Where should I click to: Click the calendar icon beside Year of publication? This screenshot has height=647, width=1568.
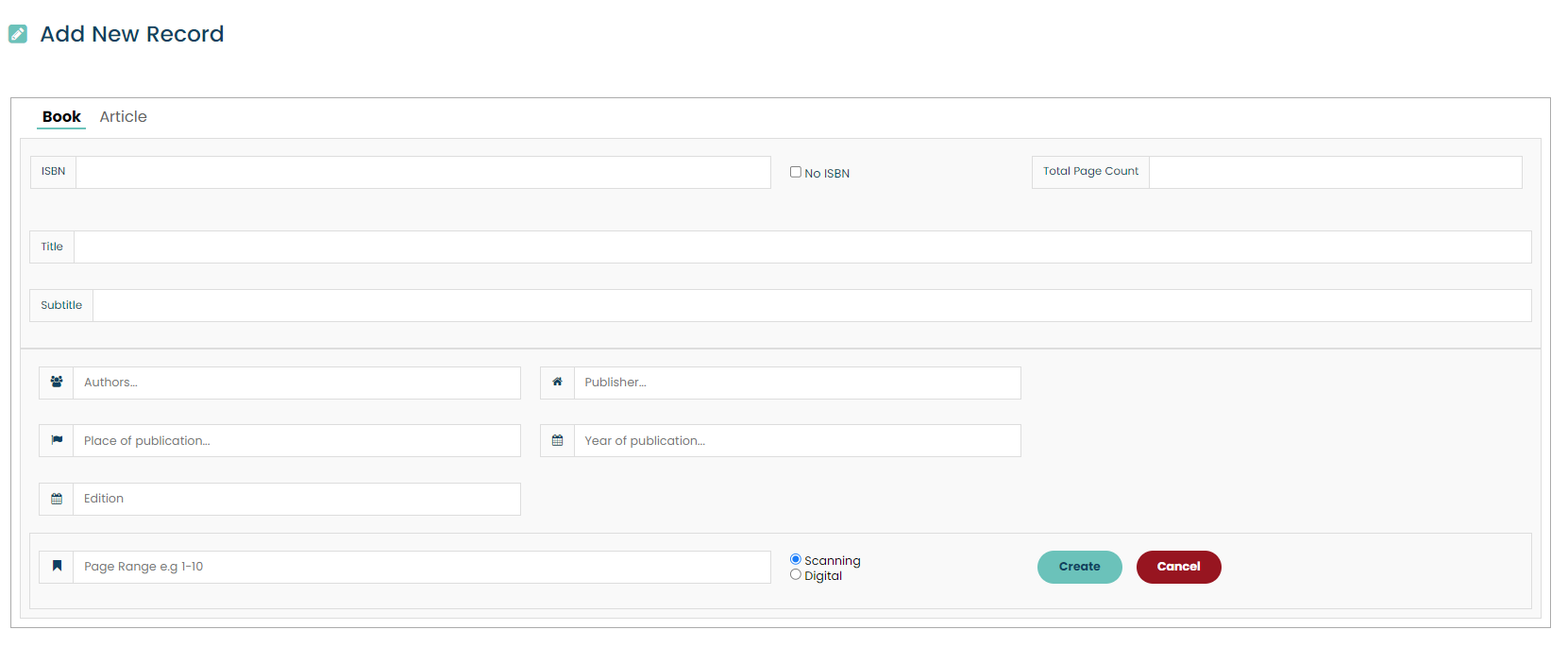pyautogui.click(x=557, y=440)
